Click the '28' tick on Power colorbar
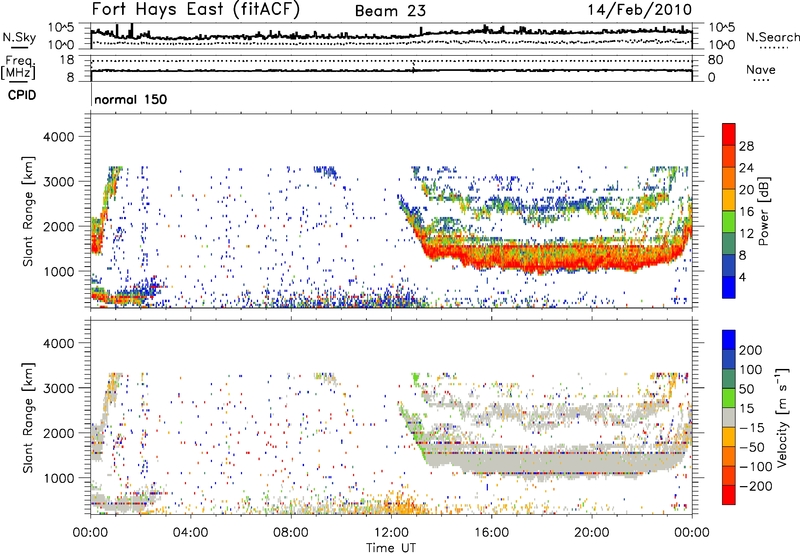 click(x=746, y=146)
